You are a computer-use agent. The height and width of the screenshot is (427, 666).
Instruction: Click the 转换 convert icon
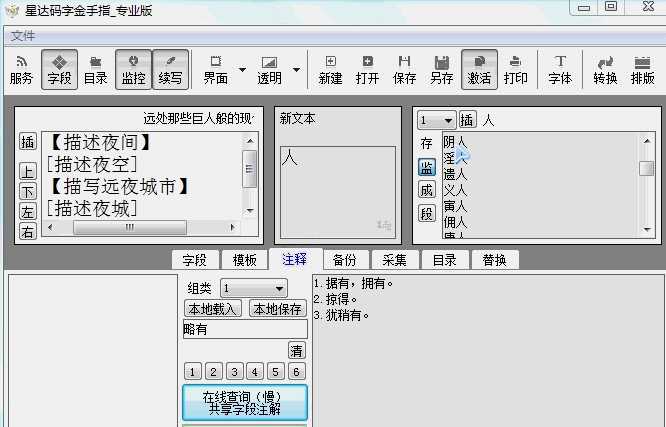tap(605, 70)
